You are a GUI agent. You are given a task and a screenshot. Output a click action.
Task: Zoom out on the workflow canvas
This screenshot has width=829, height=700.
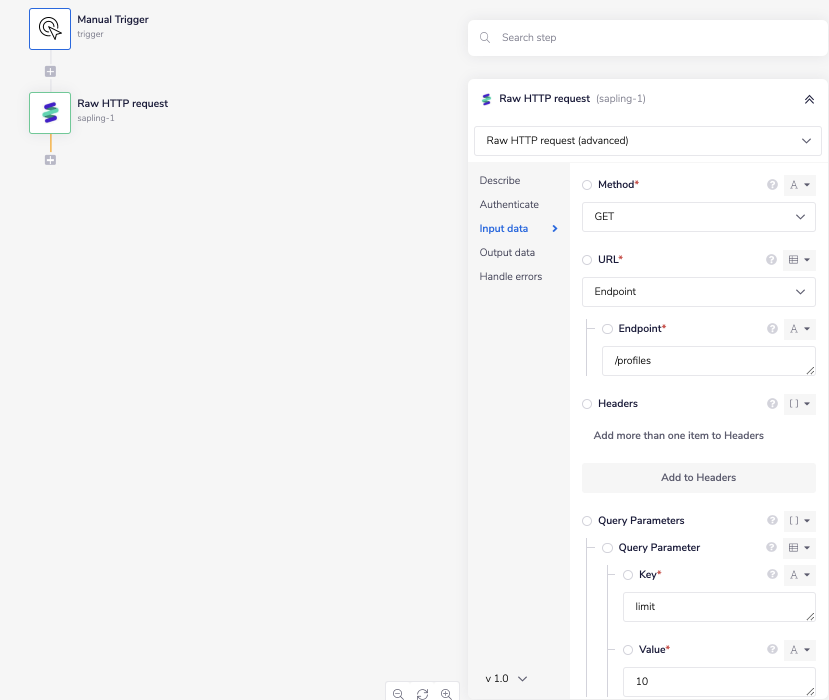398,693
